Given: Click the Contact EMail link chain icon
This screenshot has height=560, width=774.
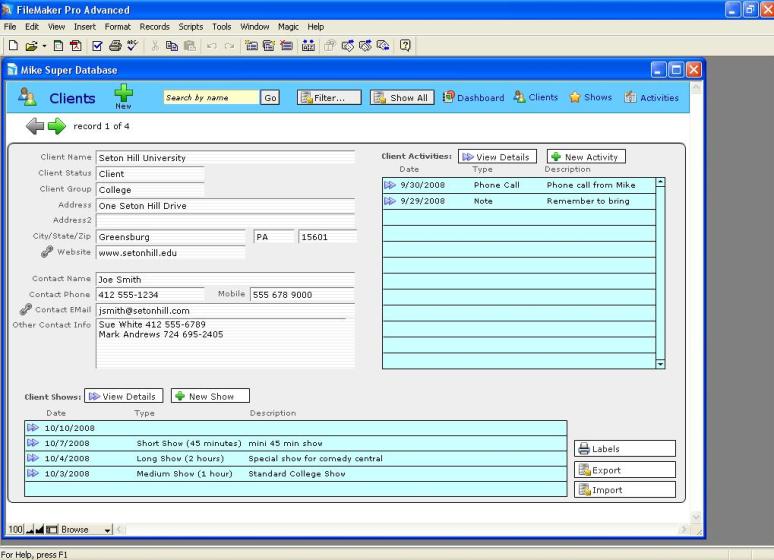Looking at the screenshot, I should pyautogui.click(x=26, y=310).
